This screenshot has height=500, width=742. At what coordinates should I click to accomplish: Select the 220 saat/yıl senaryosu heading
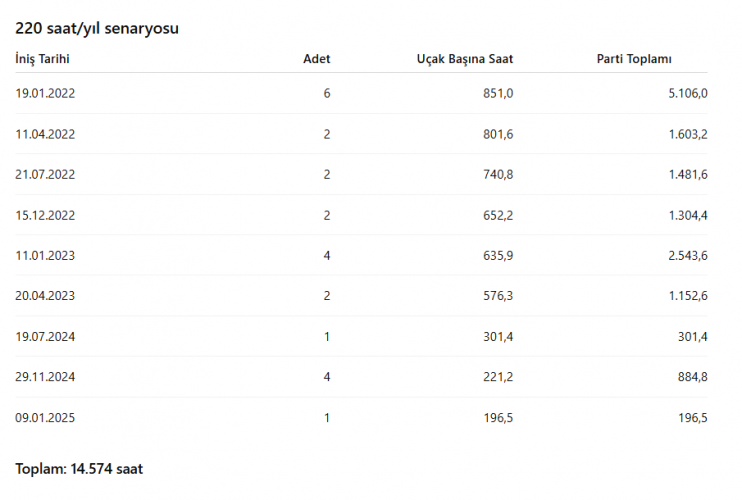coord(97,28)
